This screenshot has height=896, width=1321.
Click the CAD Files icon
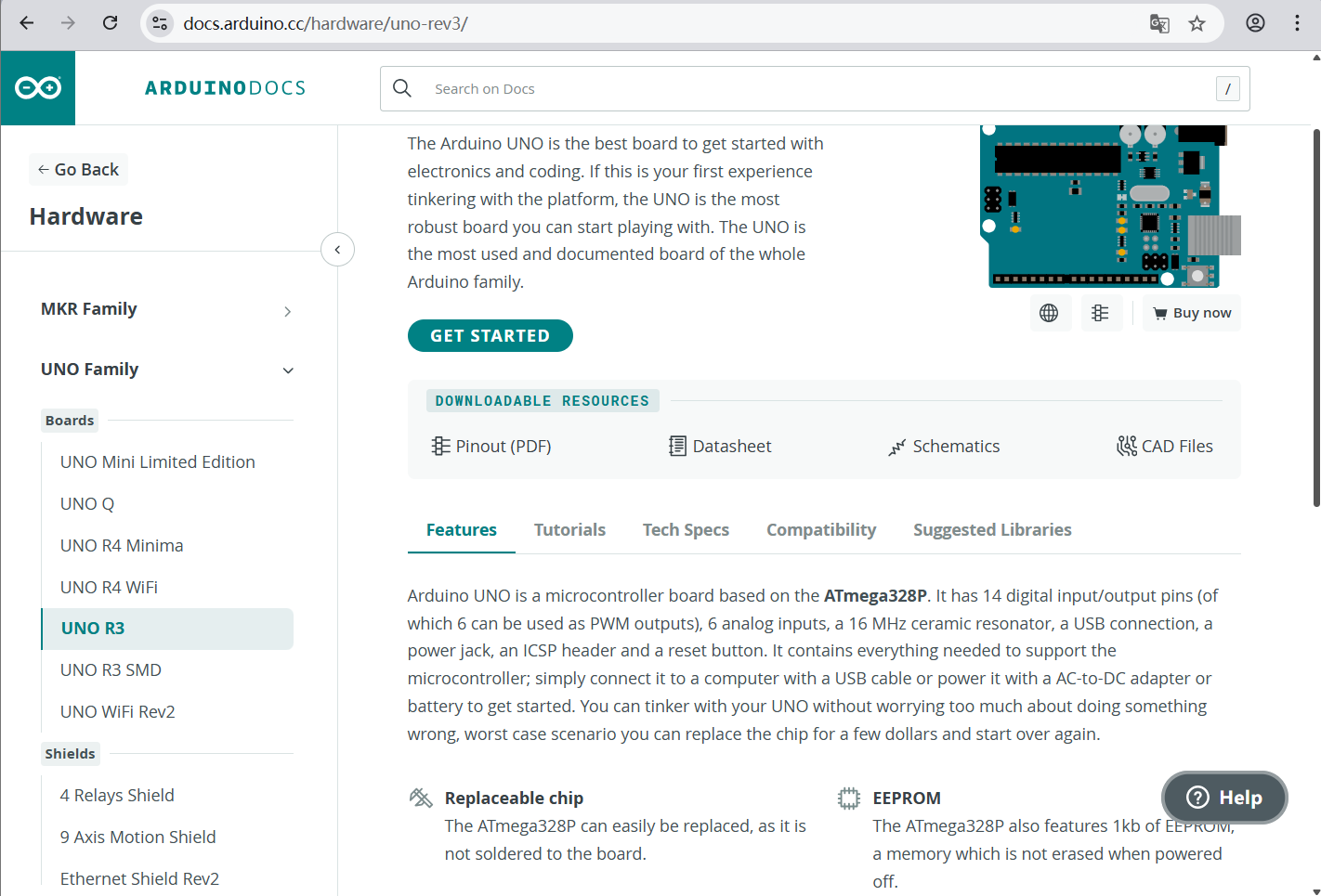click(1127, 447)
